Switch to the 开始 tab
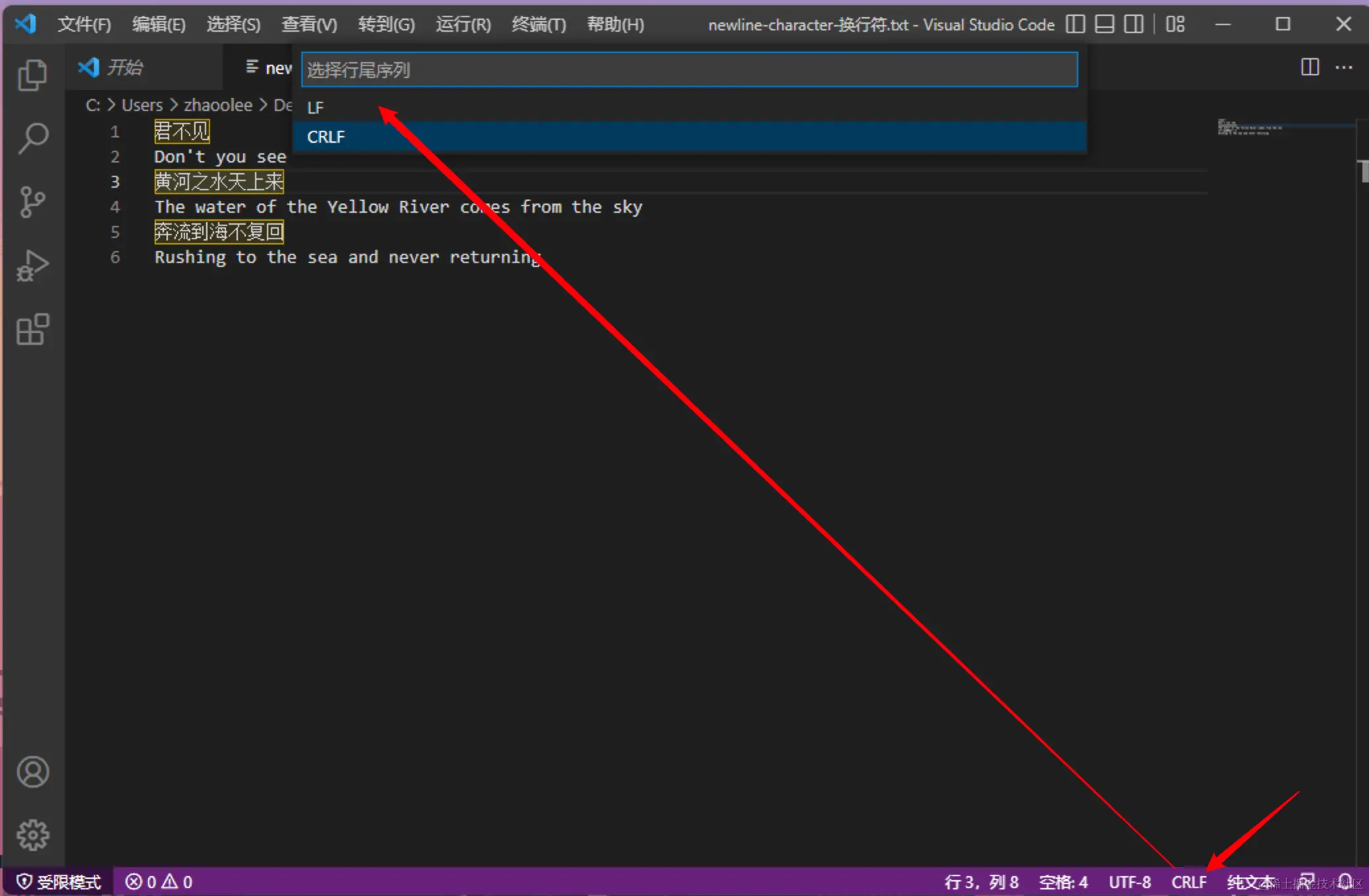This screenshot has height=896, width=1369. [124, 67]
